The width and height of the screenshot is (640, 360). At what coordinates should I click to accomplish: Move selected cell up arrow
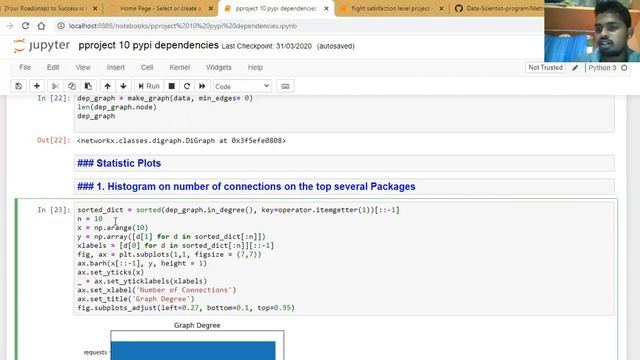[x=107, y=86]
